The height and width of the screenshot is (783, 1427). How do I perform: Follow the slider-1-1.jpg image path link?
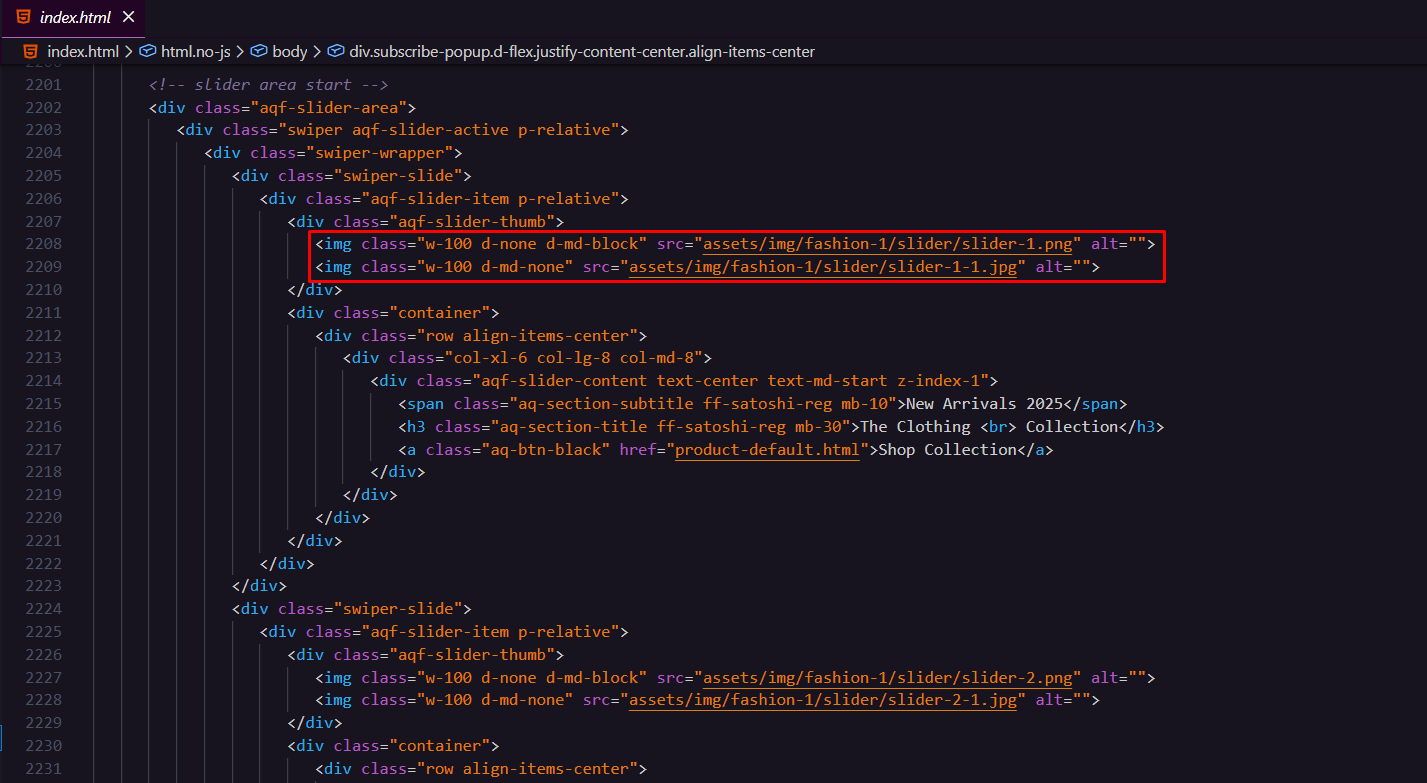pyautogui.click(x=823, y=267)
